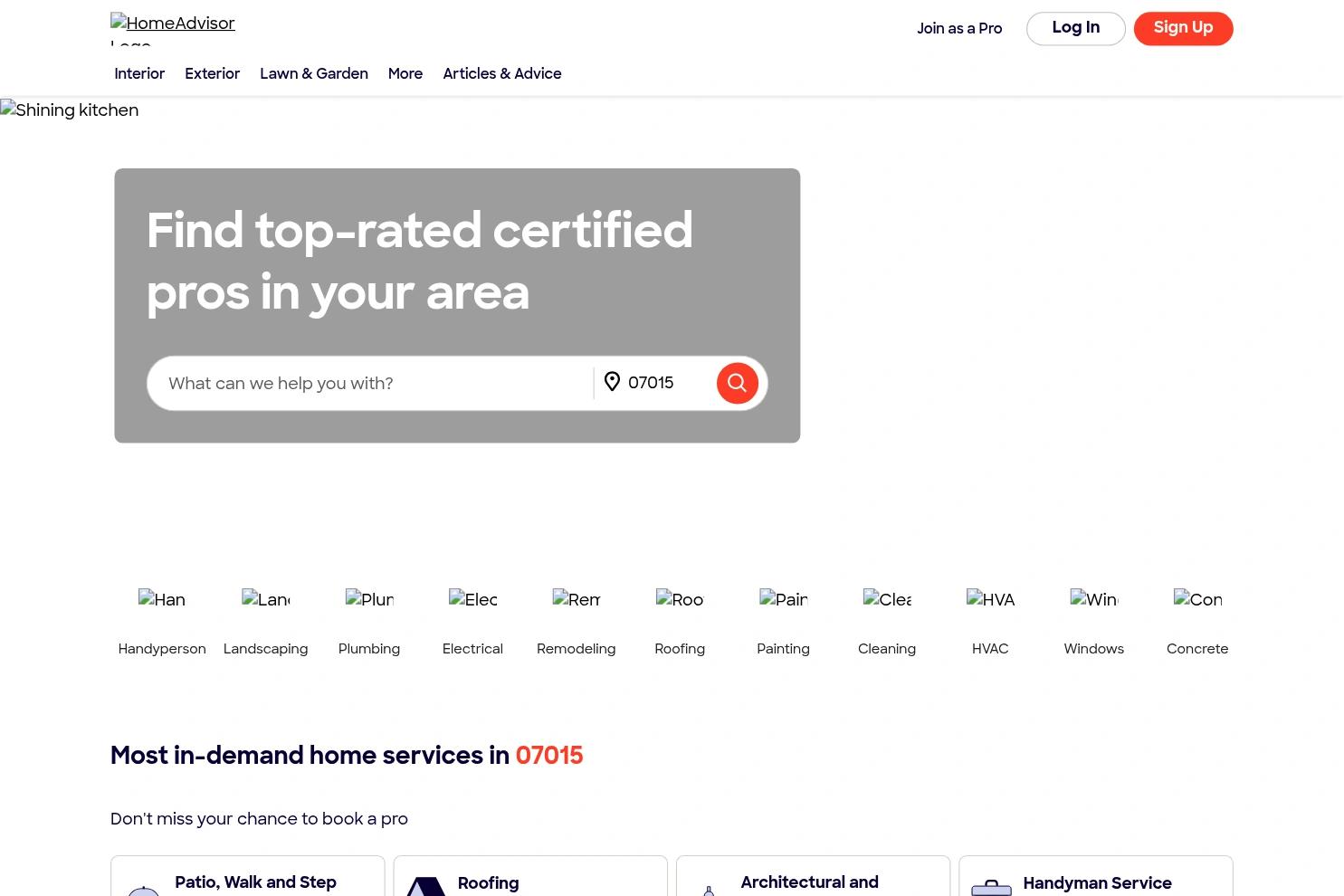Image resolution: width=1344 pixels, height=896 pixels.
Task: Click the location pin icon by zip code
Action: [x=612, y=382]
